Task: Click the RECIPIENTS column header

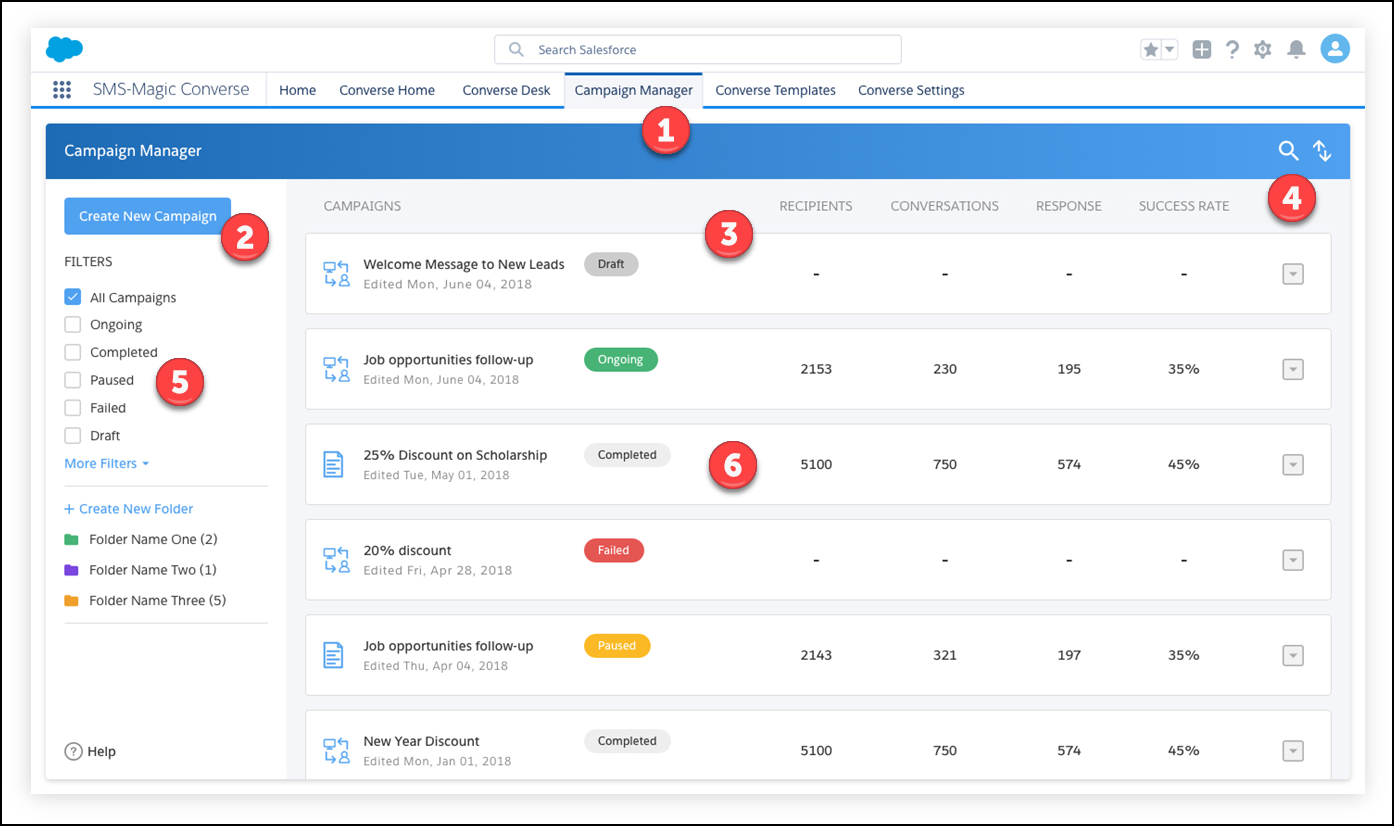Action: click(x=816, y=206)
